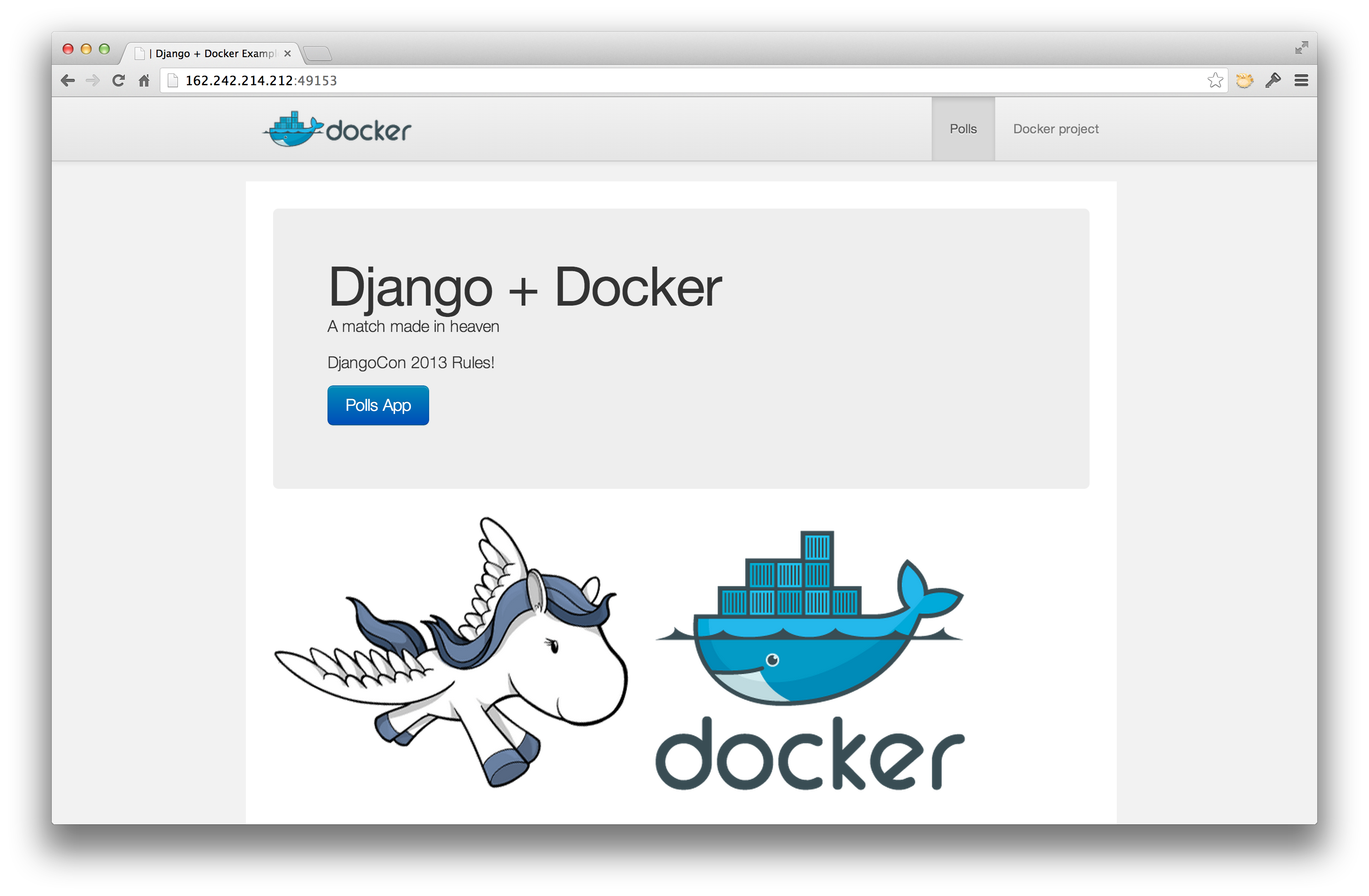
Task: Zoom window with the green button
Action: [x=104, y=49]
